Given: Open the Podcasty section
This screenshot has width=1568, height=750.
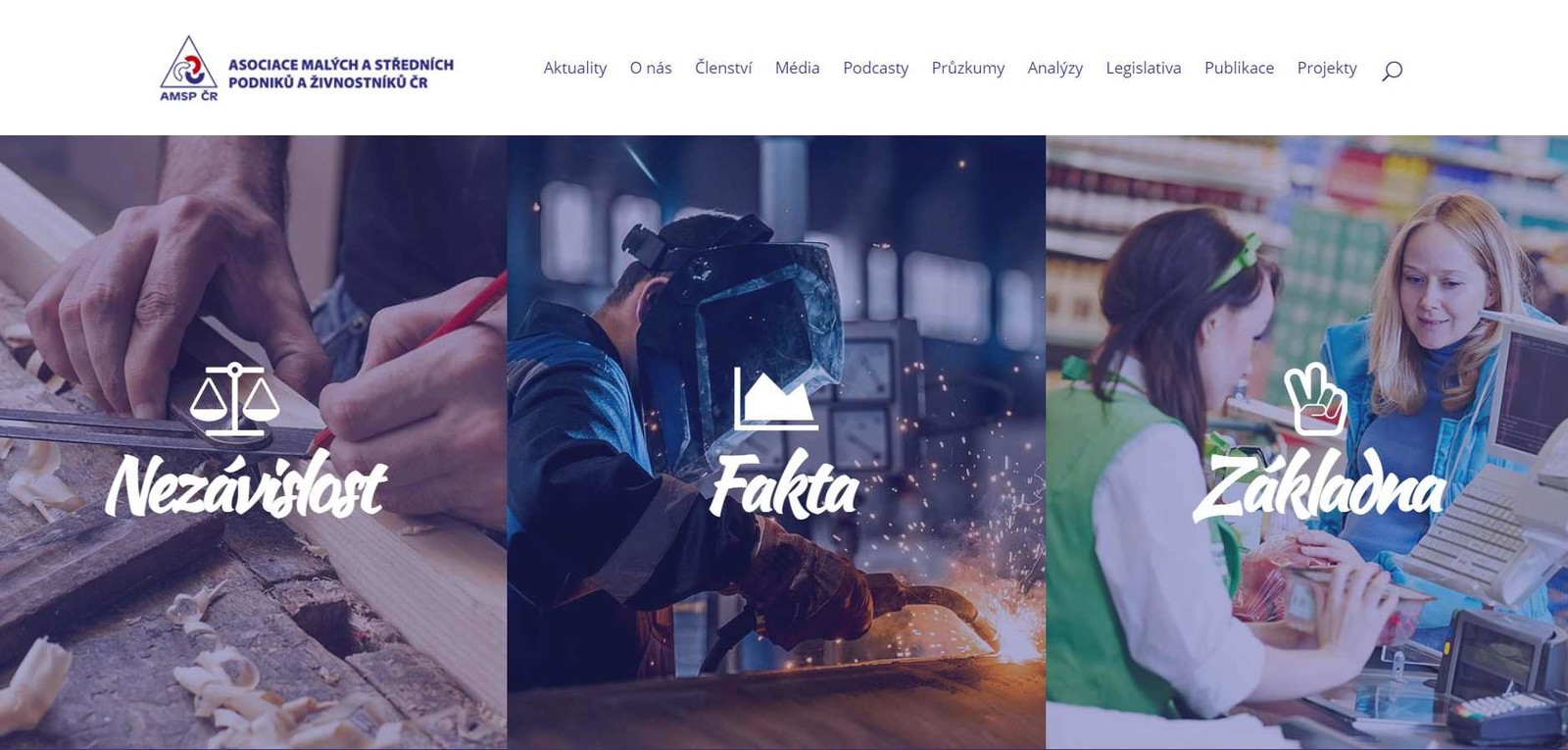Looking at the screenshot, I should [875, 68].
